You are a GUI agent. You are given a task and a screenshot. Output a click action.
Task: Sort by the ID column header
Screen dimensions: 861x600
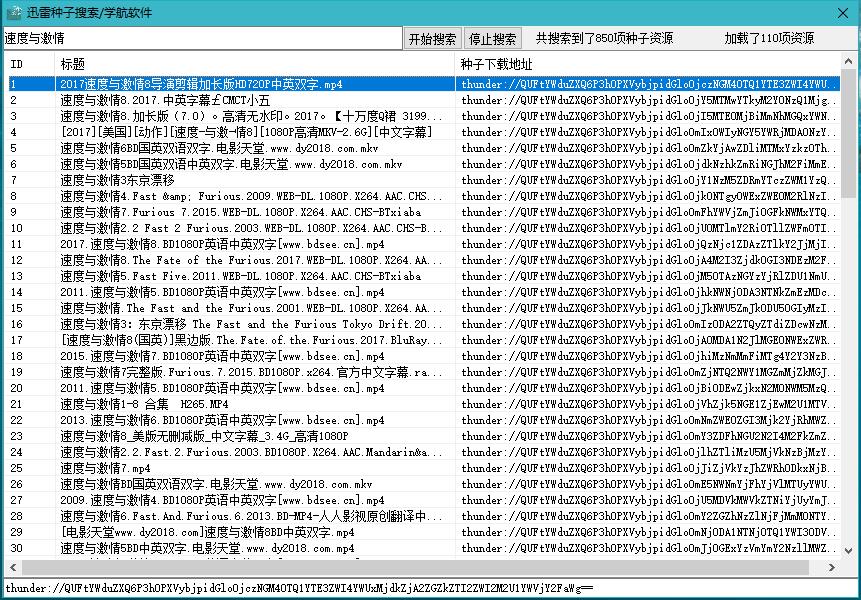click(x=28, y=64)
